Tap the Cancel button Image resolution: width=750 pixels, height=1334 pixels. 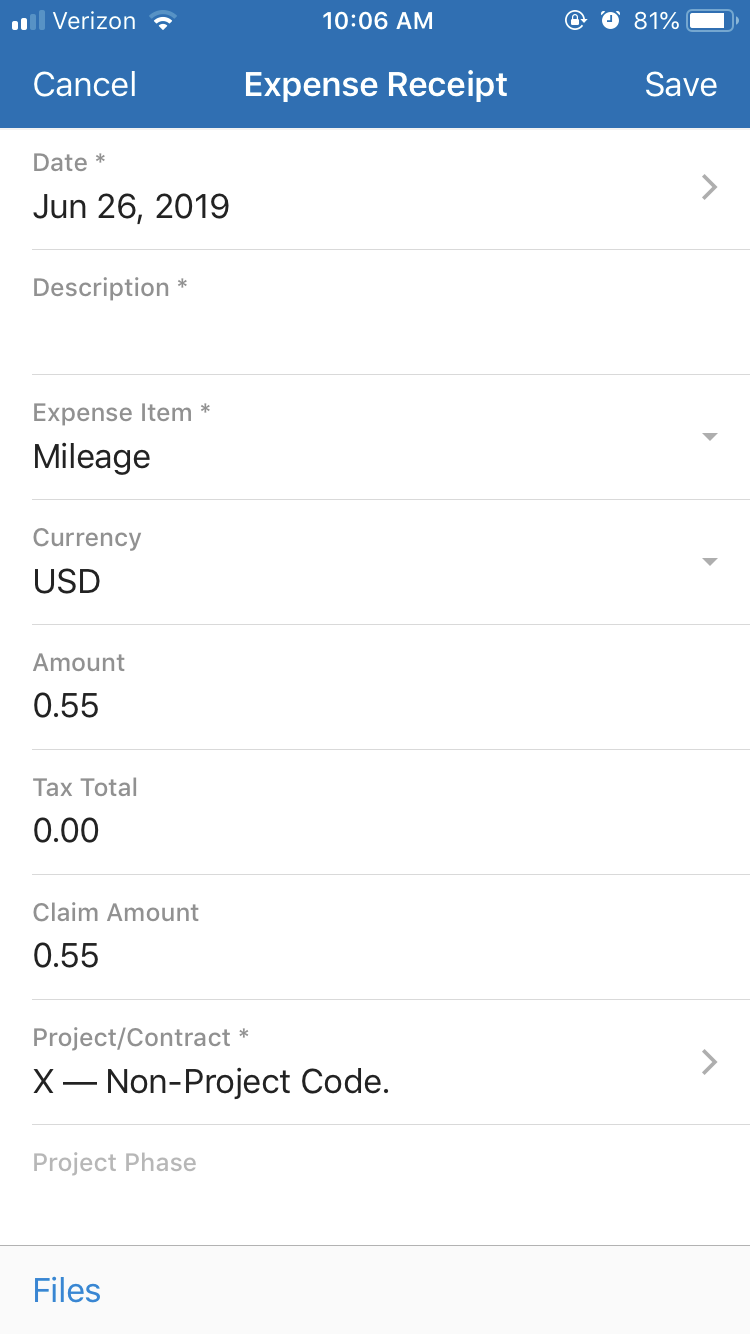coord(85,85)
